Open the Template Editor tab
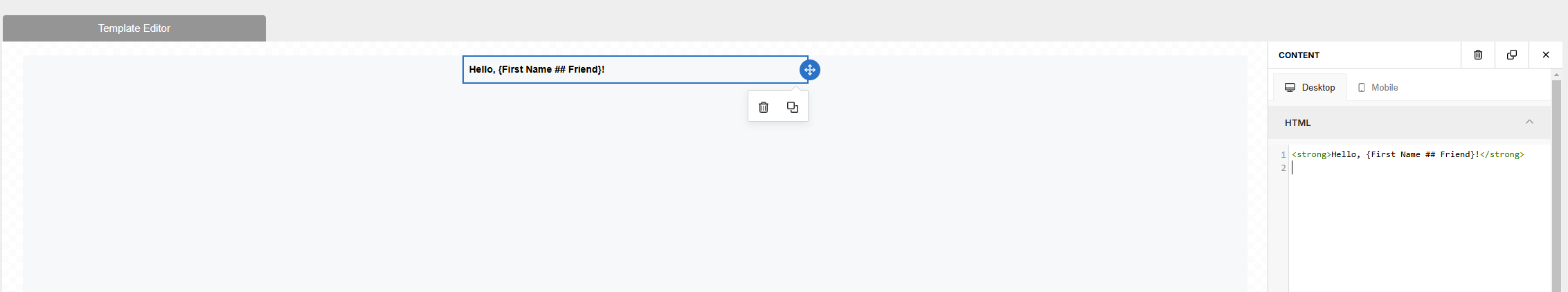 (134, 28)
